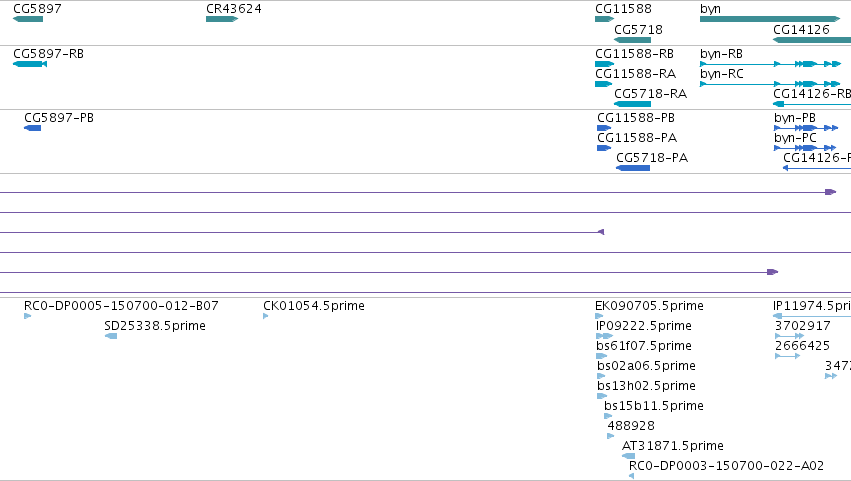The image size is (851, 481).
Task: Click the CG11588 gene label
Action: pyautogui.click(x=623, y=9)
